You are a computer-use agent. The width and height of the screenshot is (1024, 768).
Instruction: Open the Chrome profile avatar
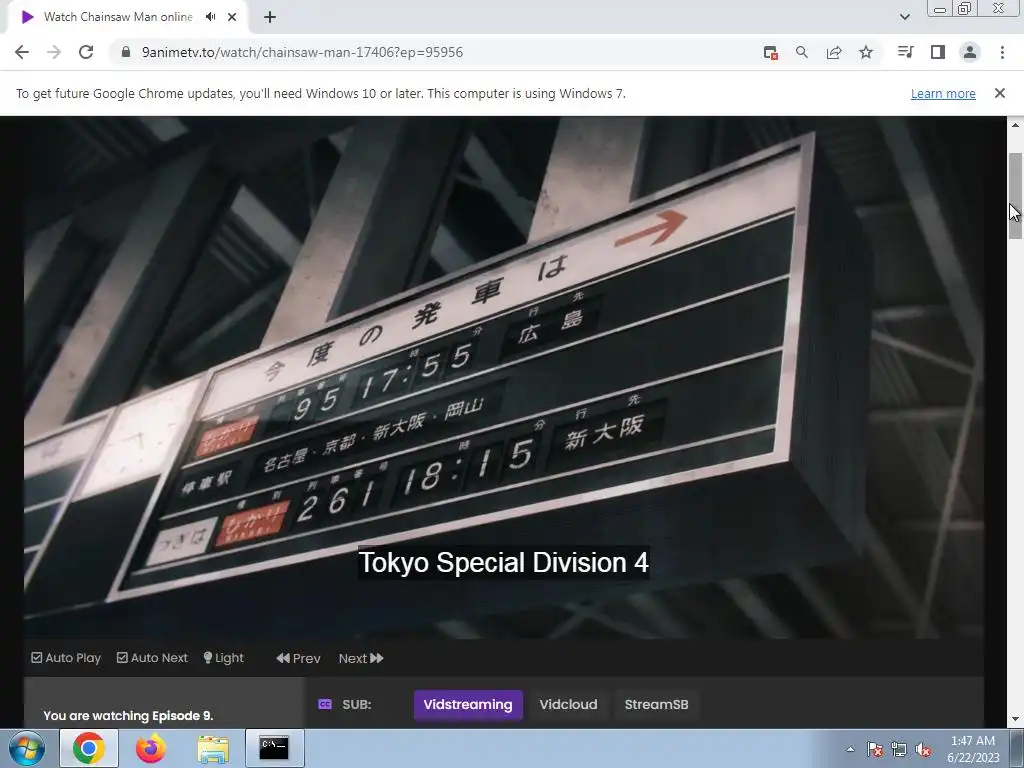970,52
